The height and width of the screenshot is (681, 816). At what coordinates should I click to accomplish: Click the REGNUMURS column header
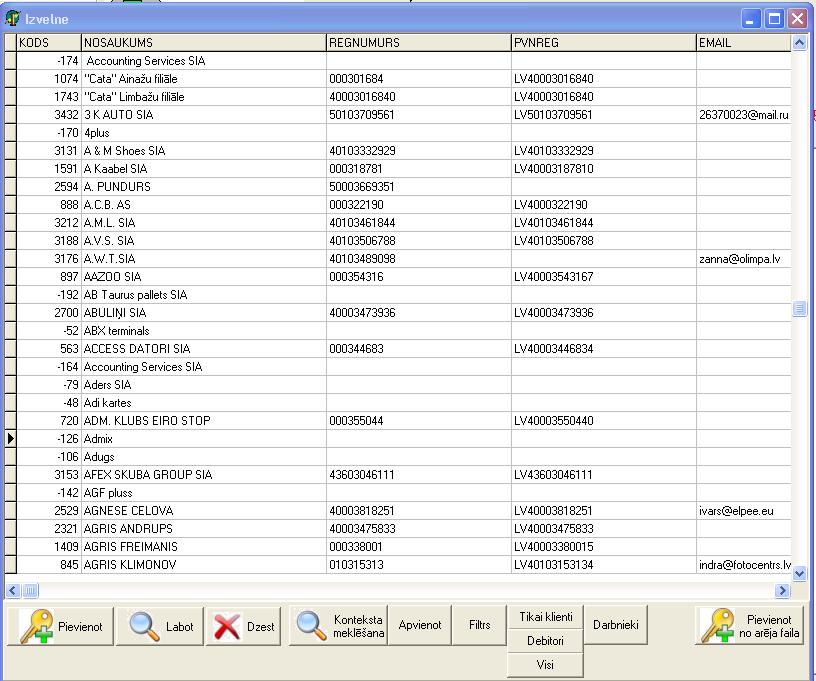pos(418,43)
